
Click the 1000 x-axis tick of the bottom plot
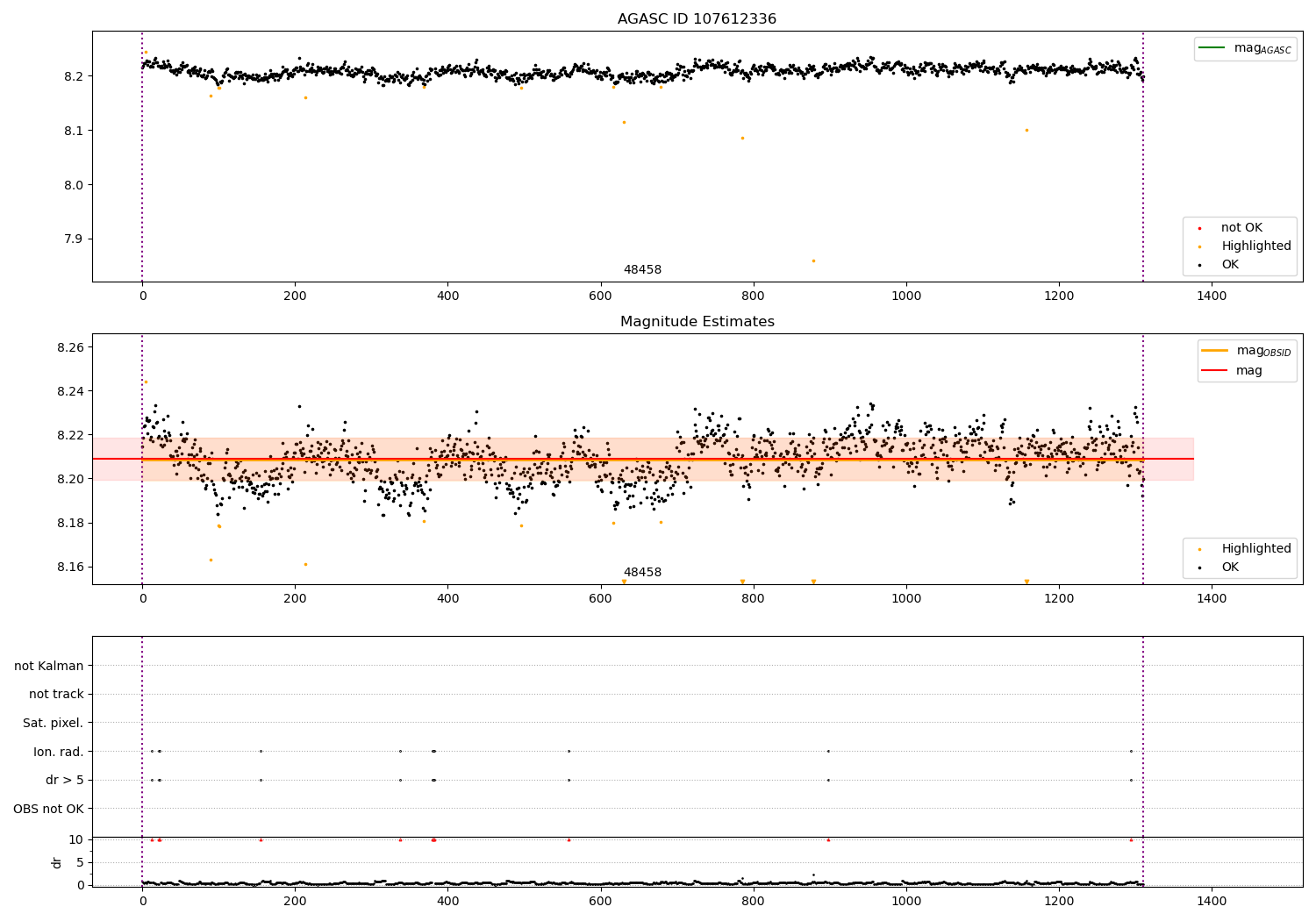coord(906,902)
